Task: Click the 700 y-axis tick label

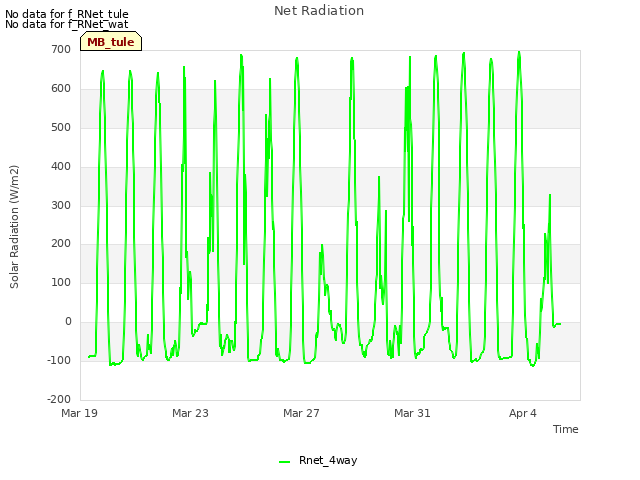Action: pyautogui.click(x=61, y=49)
